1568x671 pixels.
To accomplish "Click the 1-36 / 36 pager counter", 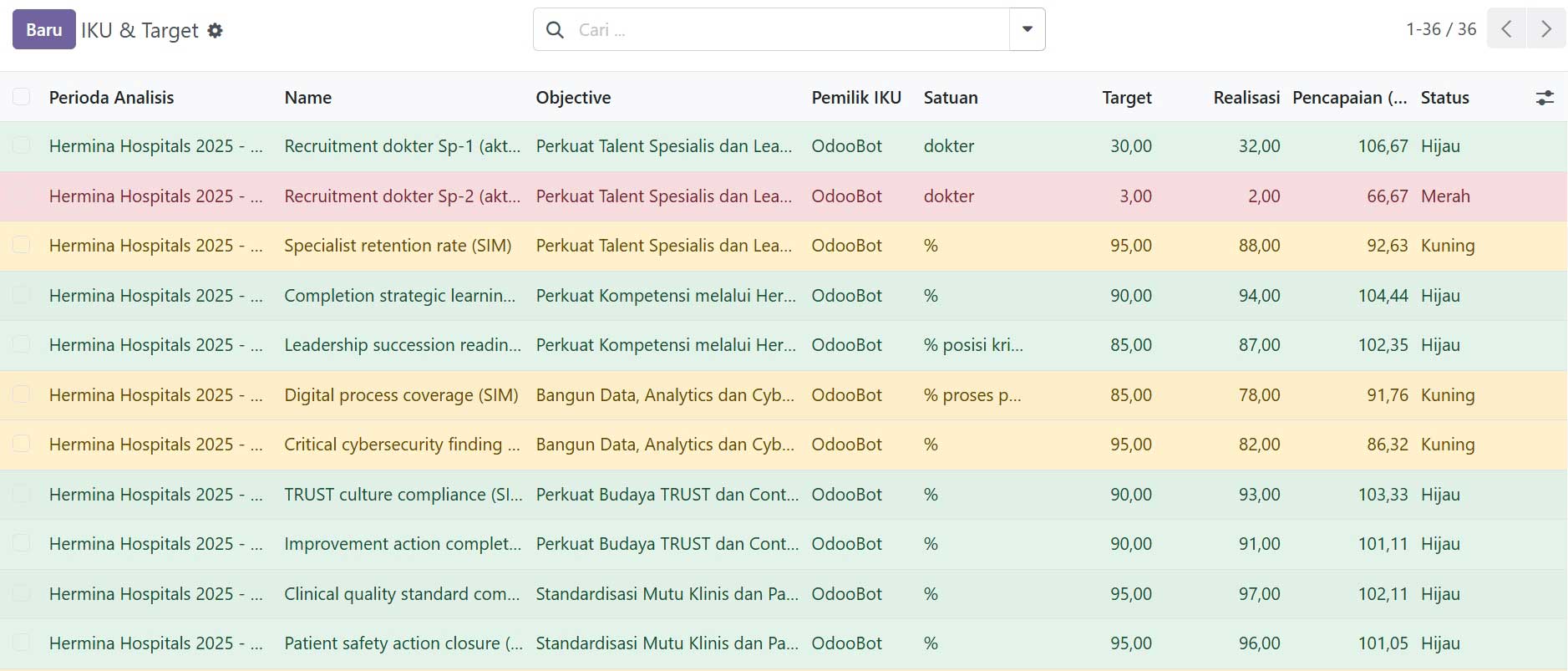I will point(1441,29).
